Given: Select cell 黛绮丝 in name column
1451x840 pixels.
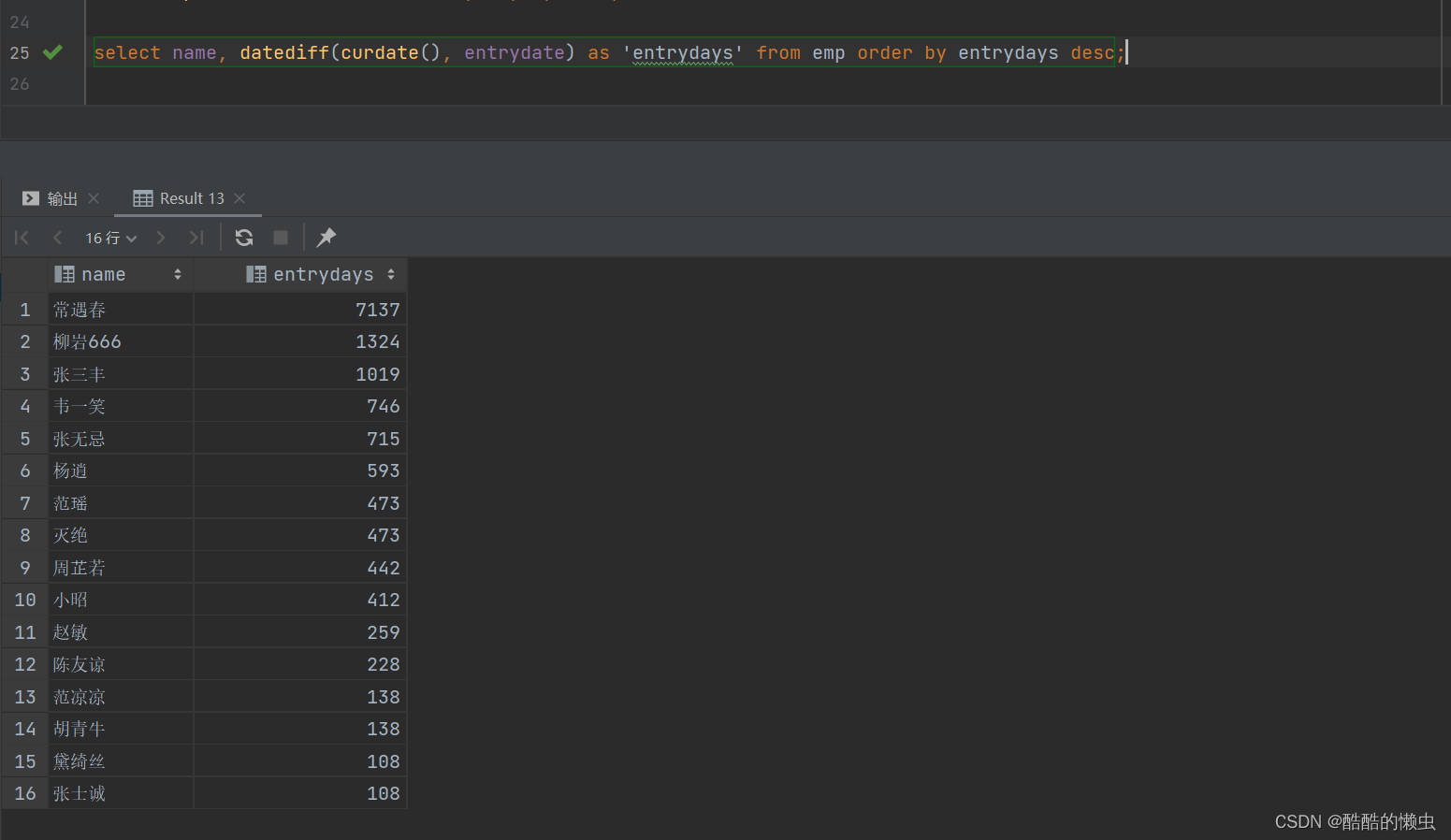Looking at the screenshot, I should point(121,761).
